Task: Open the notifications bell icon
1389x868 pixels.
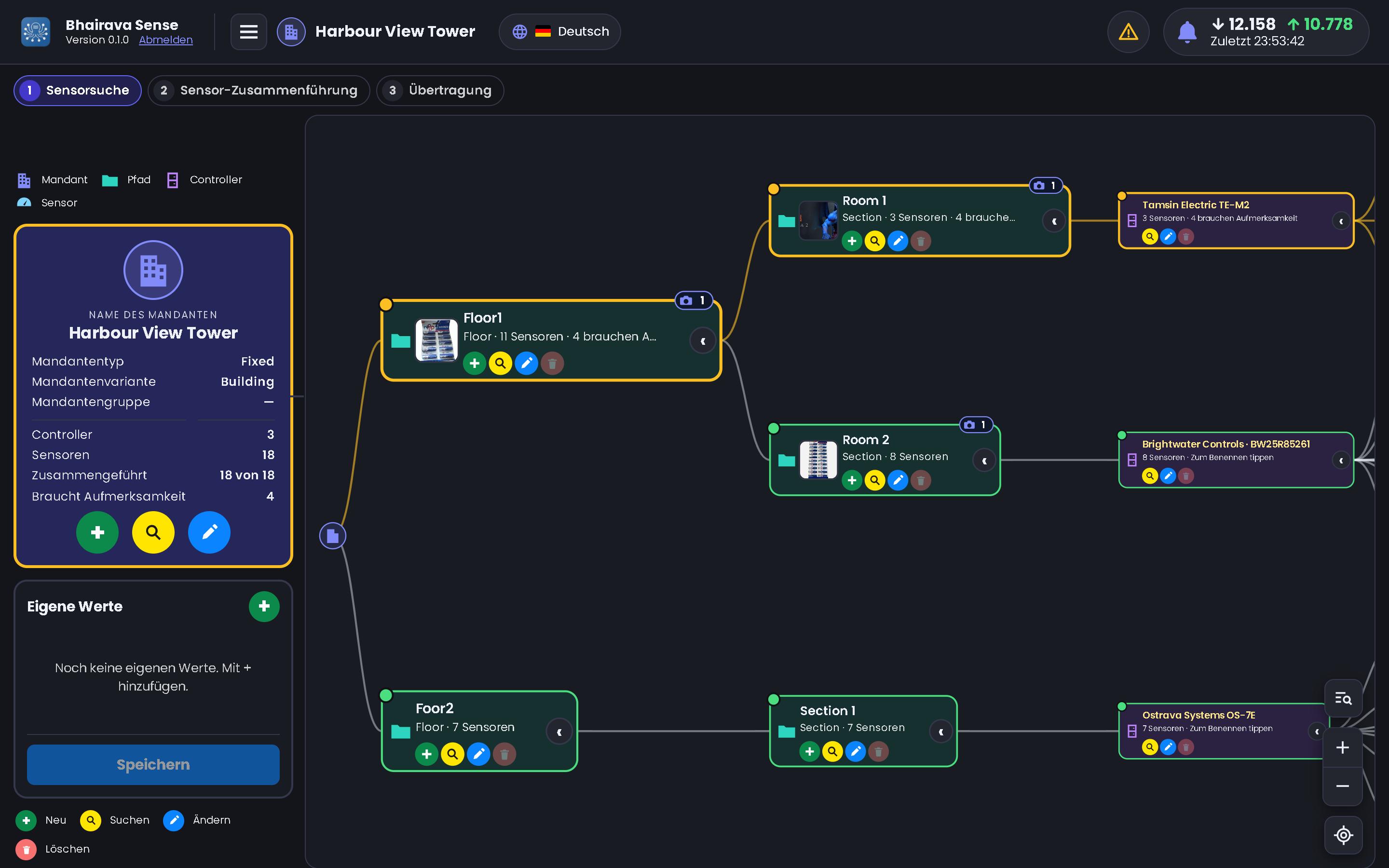Action: pyautogui.click(x=1187, y=31)
